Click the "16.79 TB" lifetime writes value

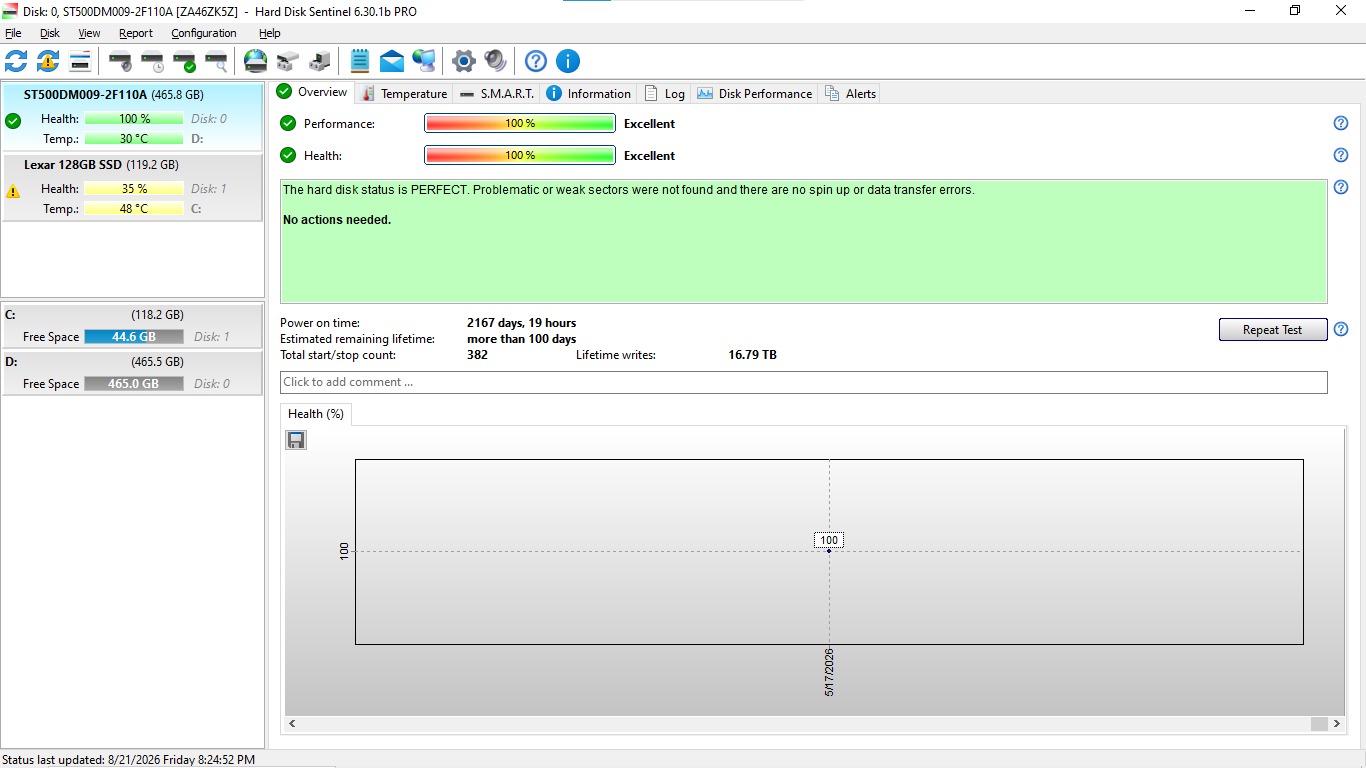click(x=753, y=355)
